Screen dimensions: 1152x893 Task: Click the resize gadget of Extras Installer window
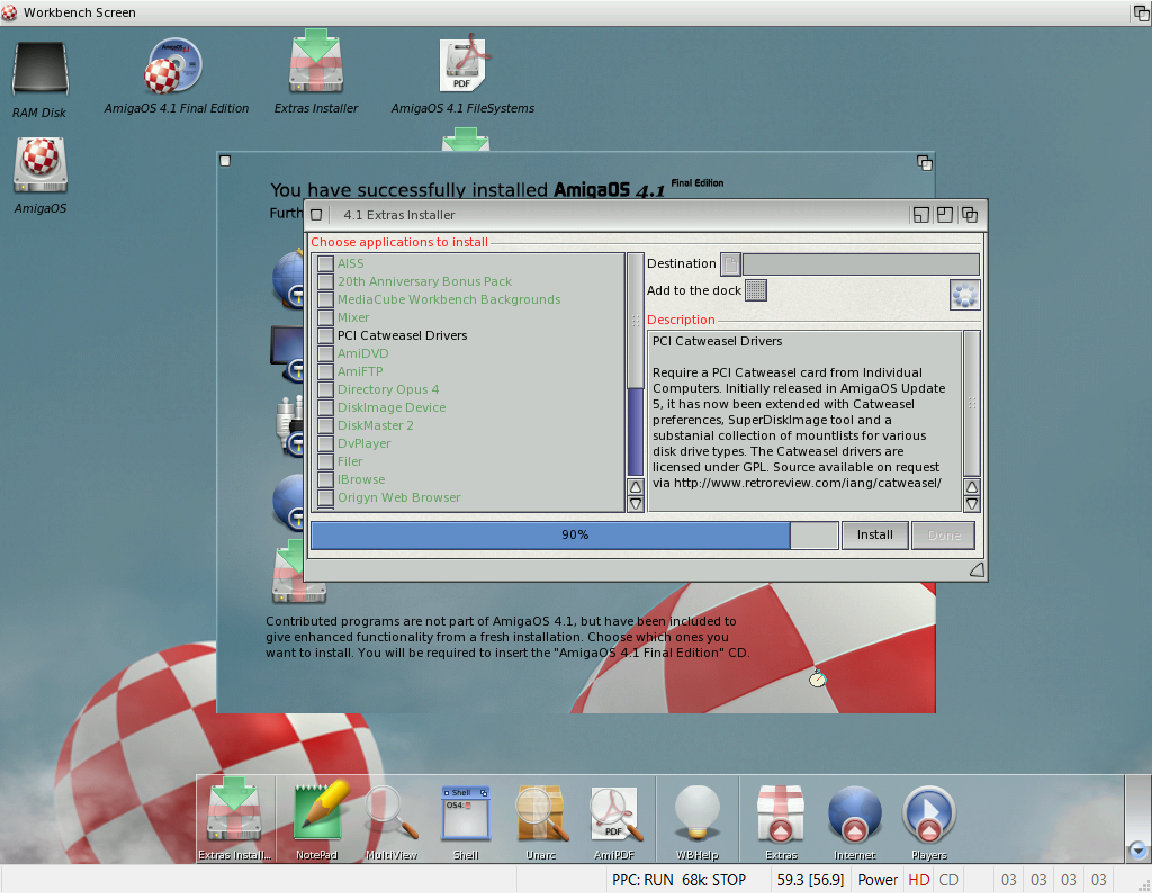976,570
